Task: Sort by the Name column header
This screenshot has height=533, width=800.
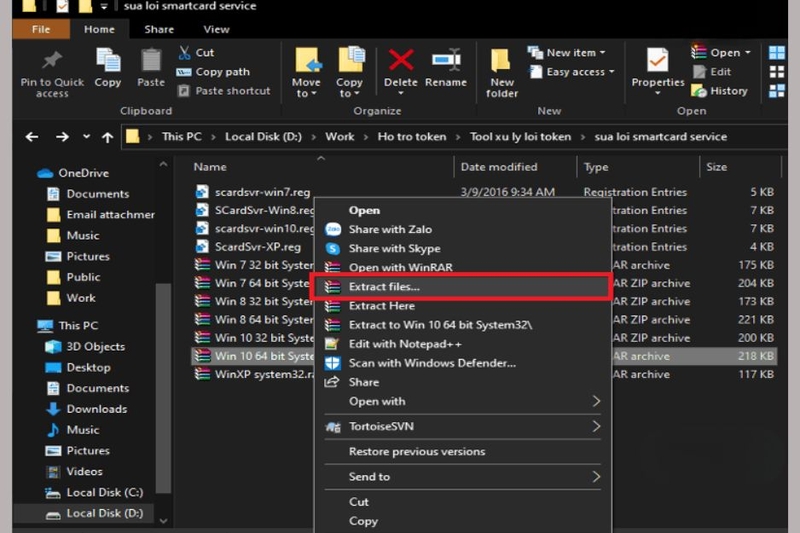Action: click(210, 167)
